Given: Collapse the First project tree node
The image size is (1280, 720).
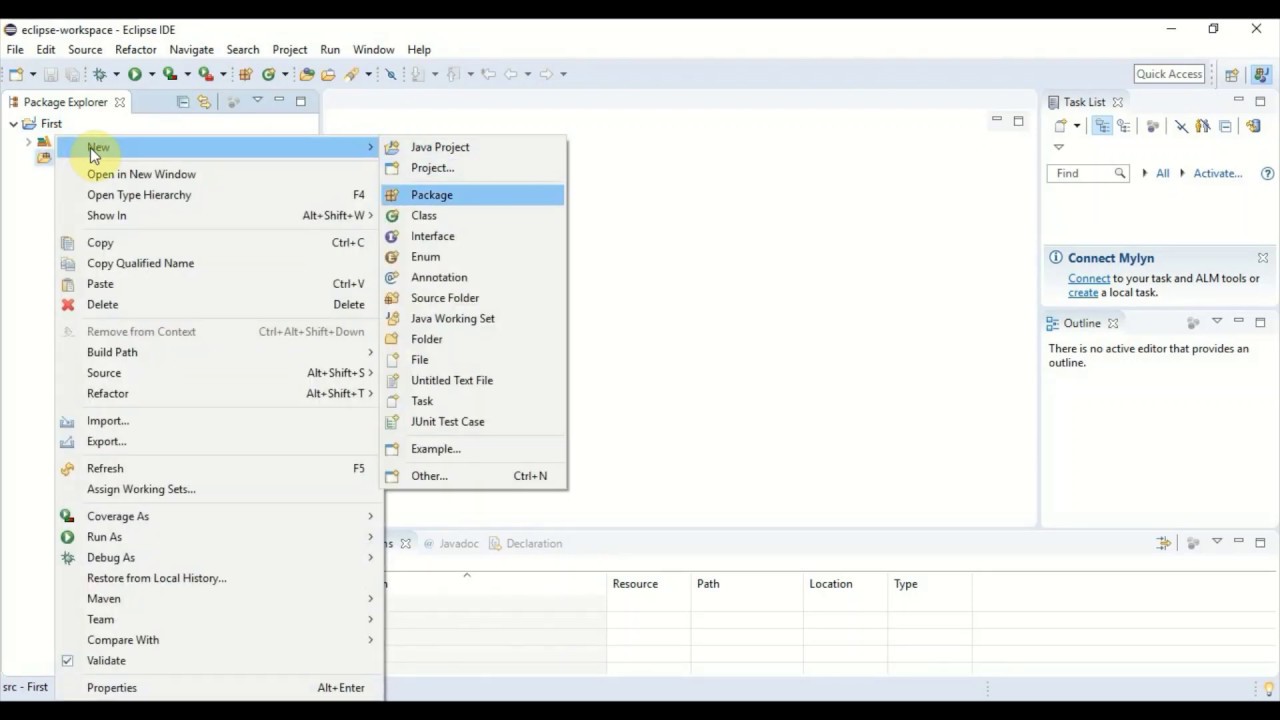Looking at the screenshot, I should click(13, 124).
